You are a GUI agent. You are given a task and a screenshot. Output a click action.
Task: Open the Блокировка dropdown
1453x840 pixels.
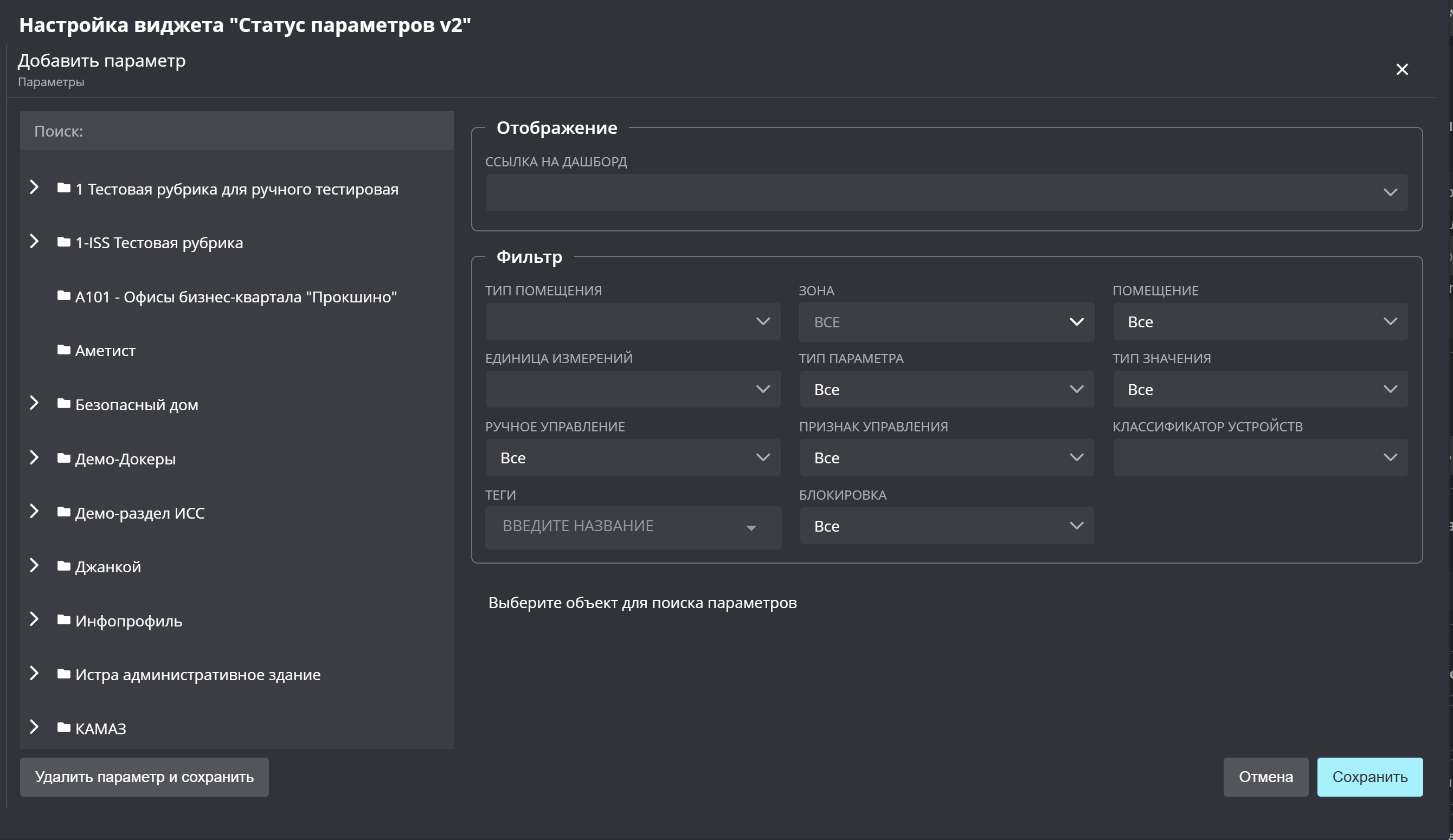click(x=946, y=526)
